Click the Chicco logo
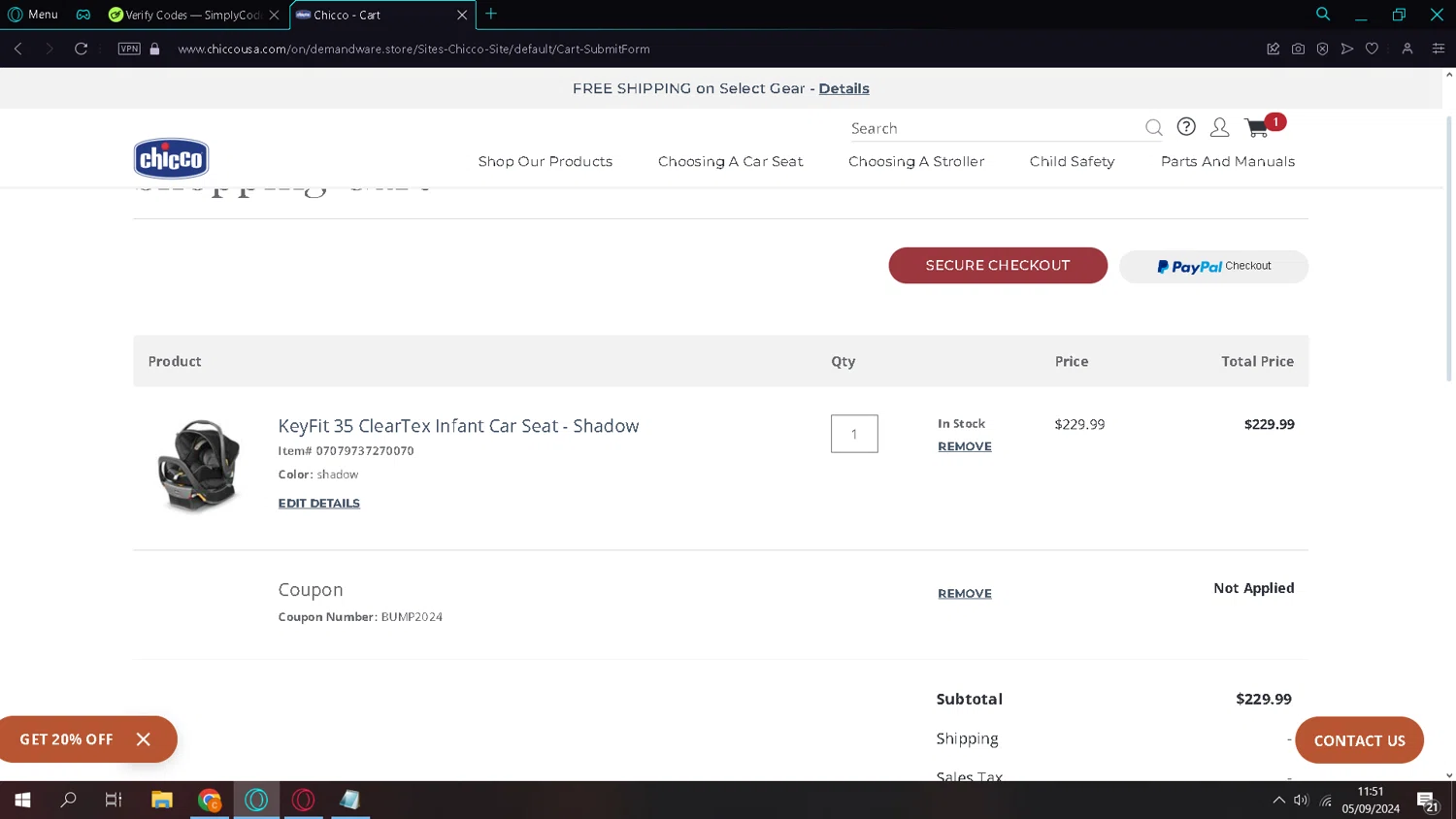 (x=171, y=158)
